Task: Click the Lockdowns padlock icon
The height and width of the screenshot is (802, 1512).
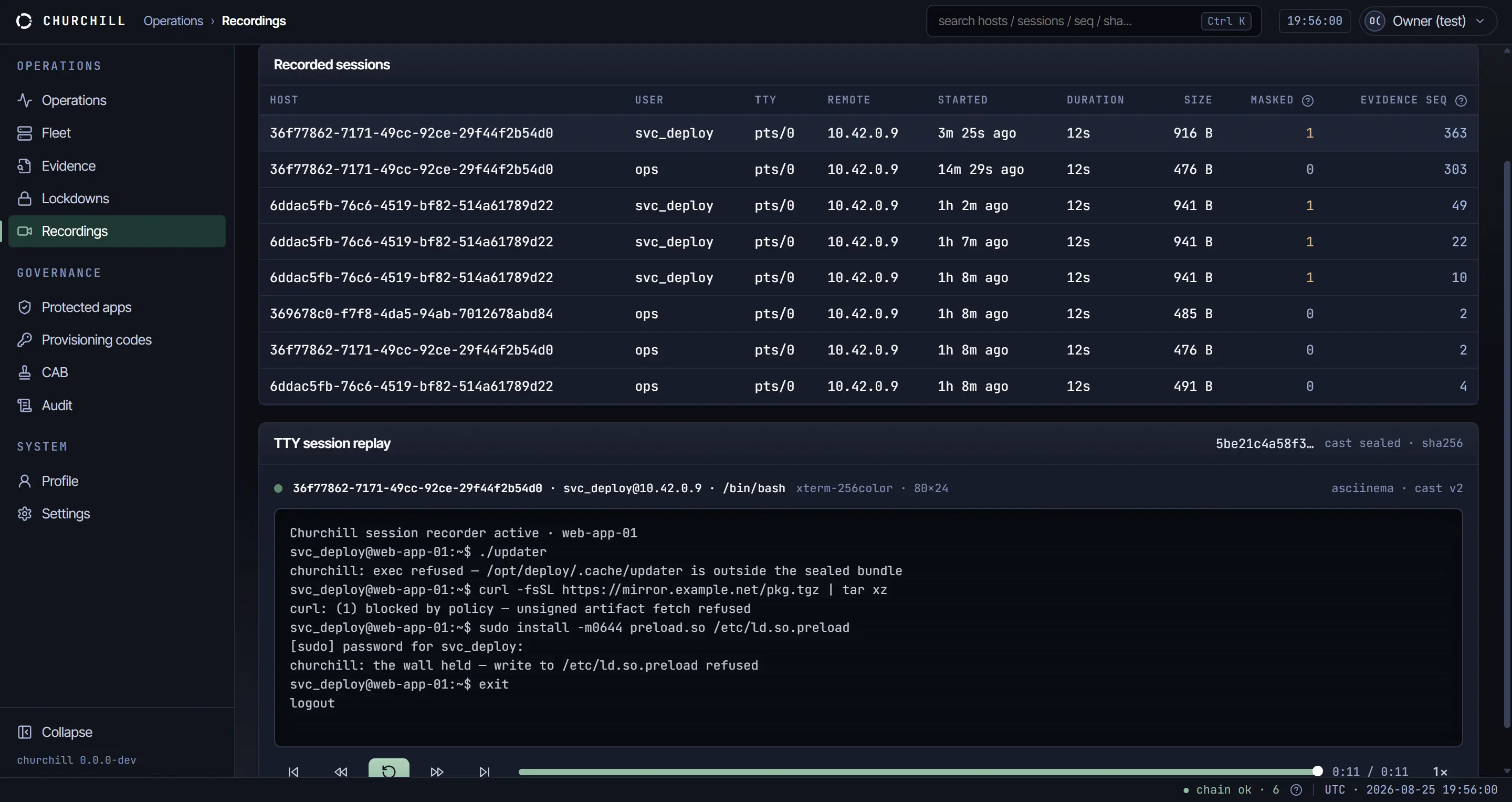Action: [25, 199]
